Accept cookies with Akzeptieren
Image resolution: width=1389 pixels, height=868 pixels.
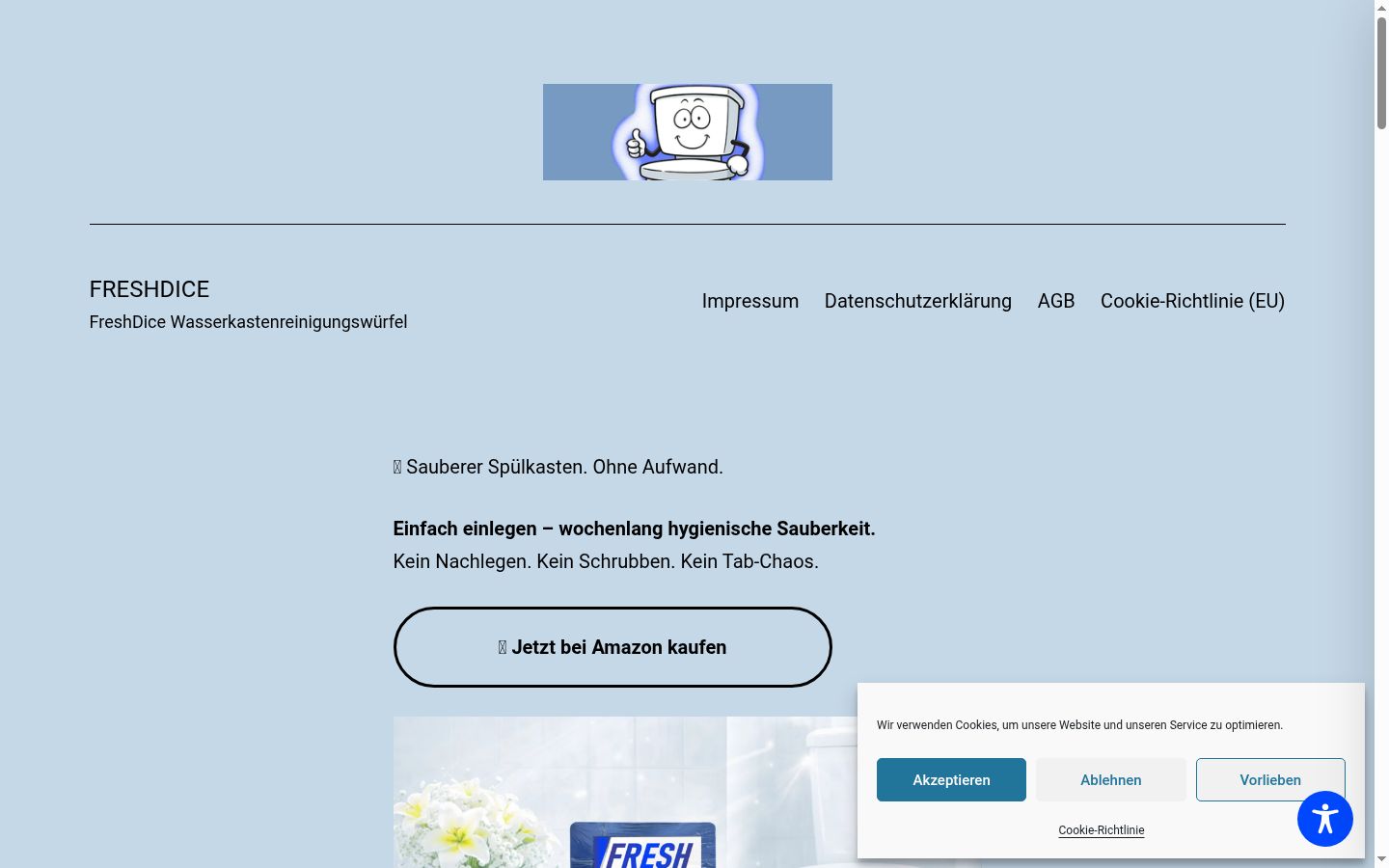tap(951, 779)
